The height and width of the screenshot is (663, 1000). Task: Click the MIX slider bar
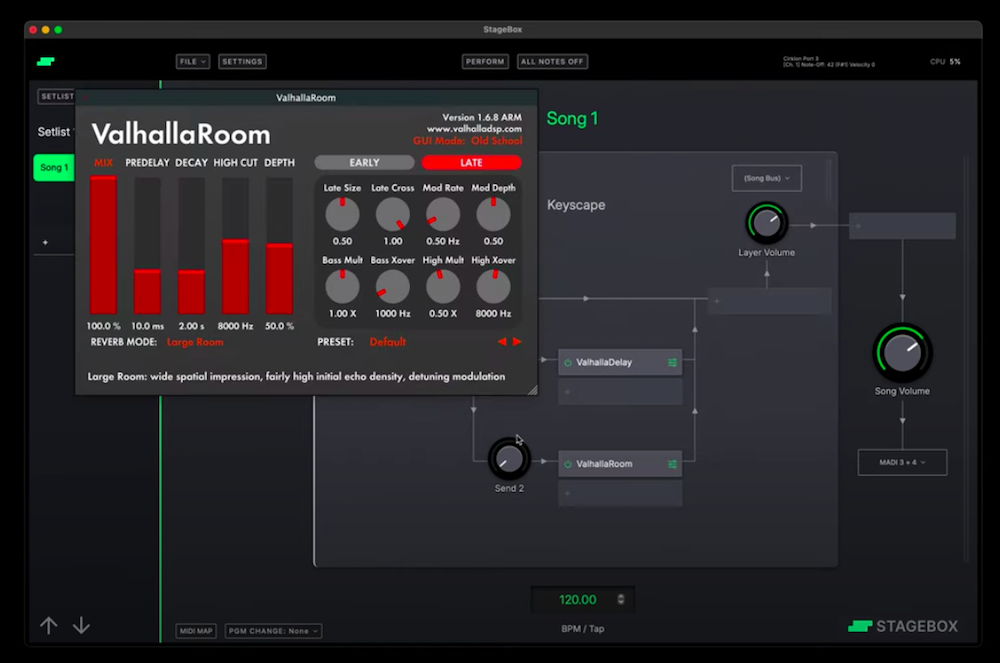(103, 245)
